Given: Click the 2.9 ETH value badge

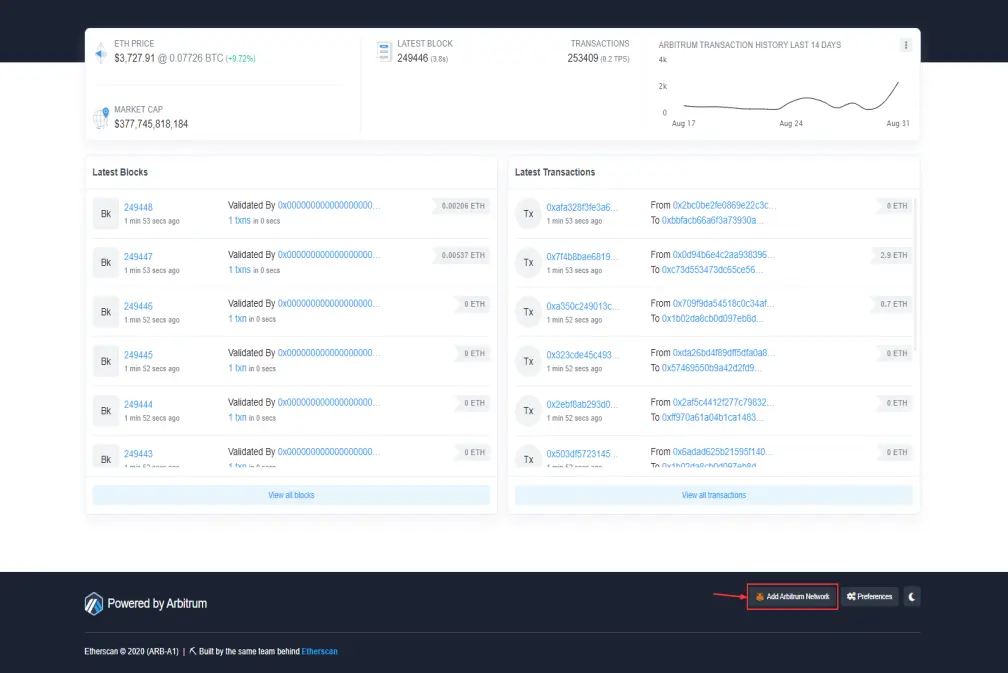Looking at the screenshot, I should [893, 255].
